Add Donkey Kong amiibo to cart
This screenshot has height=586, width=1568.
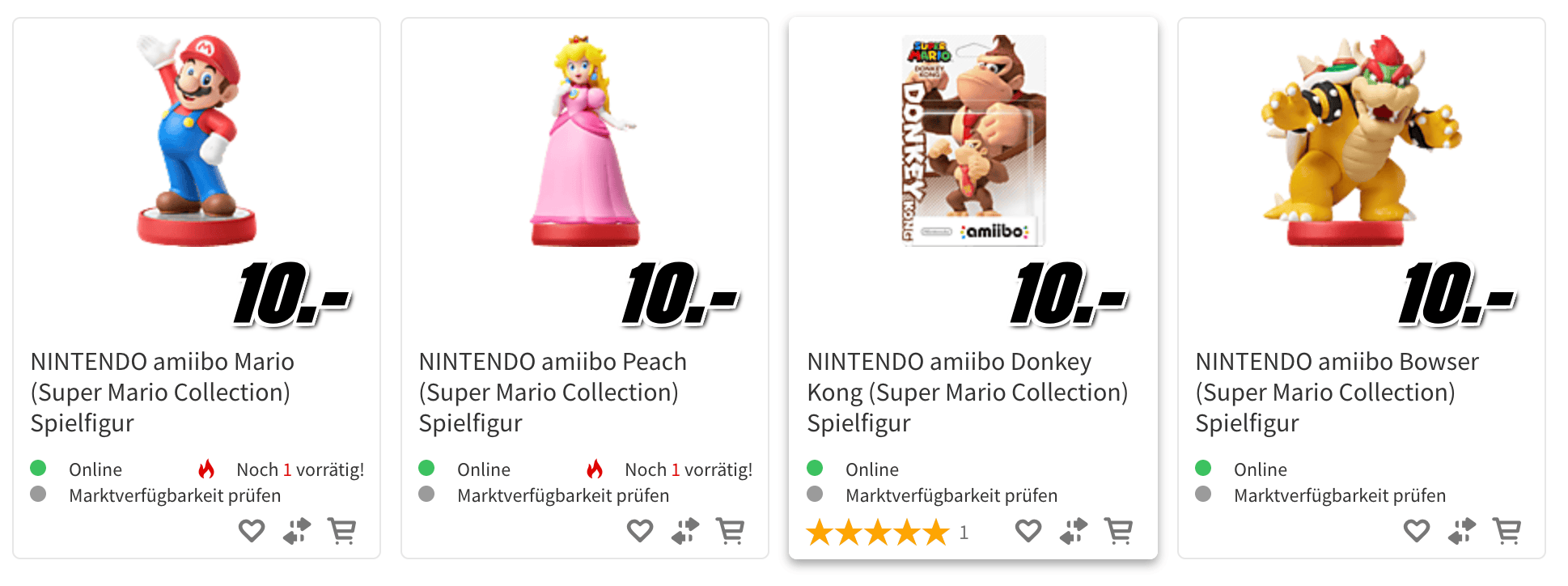(1118, 531)
